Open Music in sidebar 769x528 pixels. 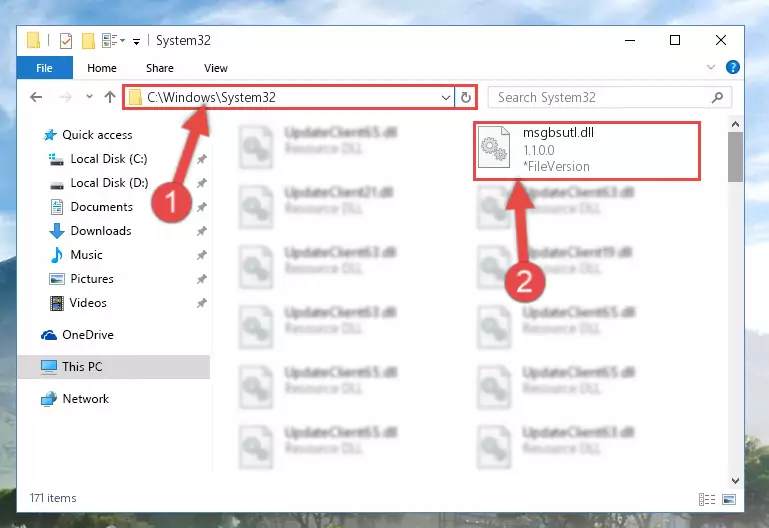(77, 255)
